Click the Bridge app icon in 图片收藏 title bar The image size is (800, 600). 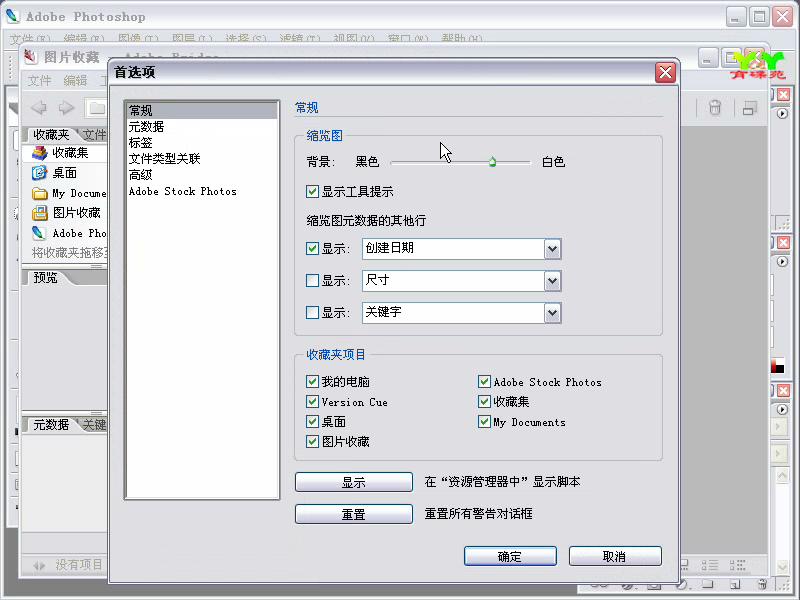pyautogui.click(x=31, y=57)
